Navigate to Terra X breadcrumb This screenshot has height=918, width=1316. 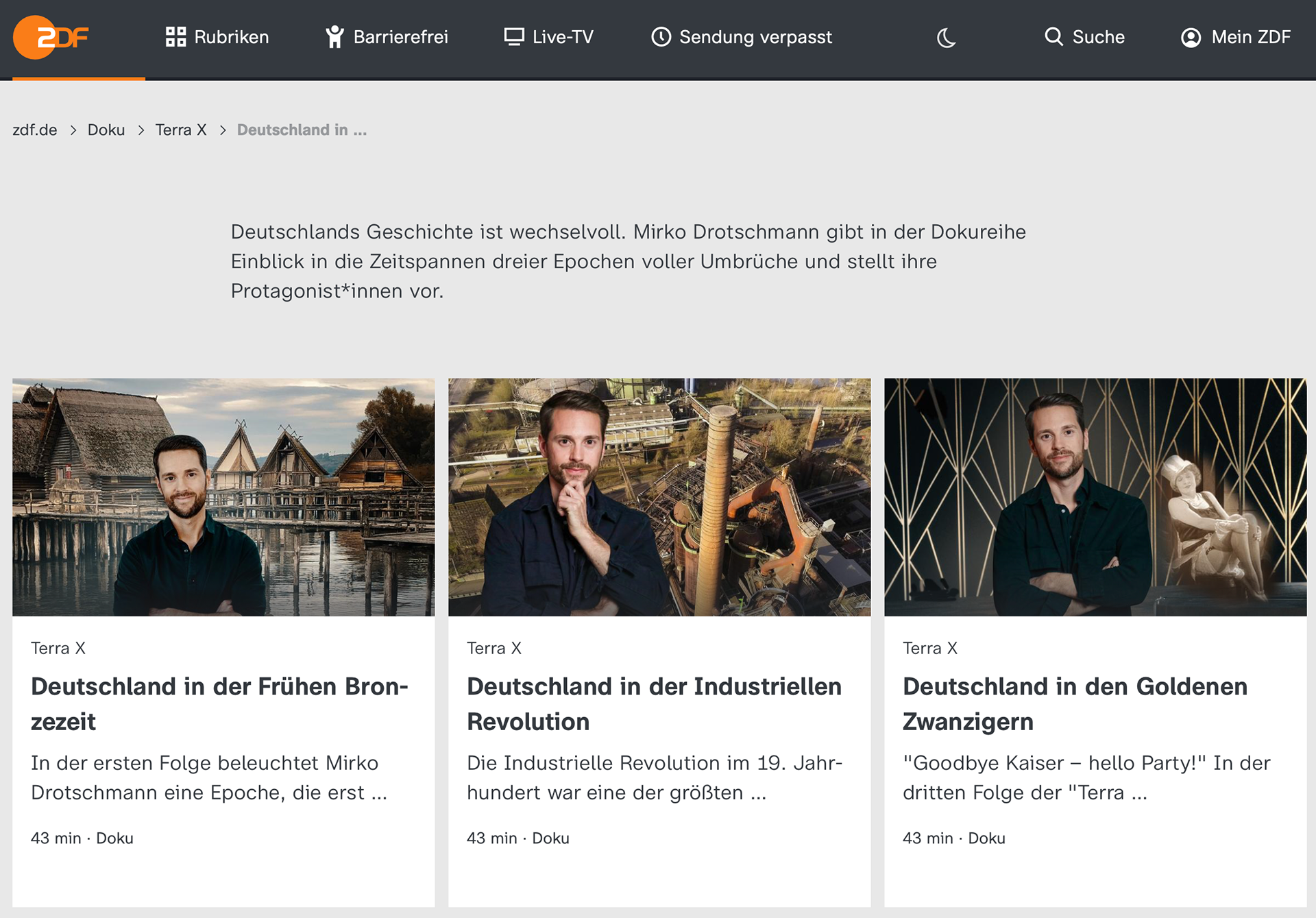pyautogui.click(x=181, y=130)
